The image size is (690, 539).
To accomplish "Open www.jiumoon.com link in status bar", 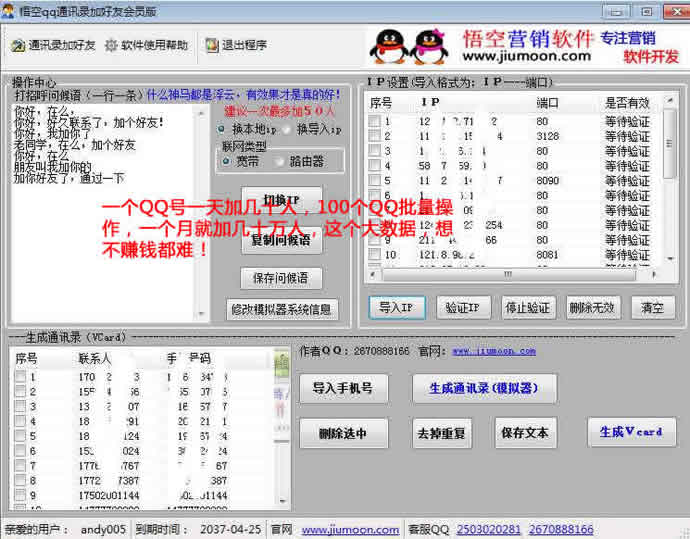I will tap(350, 529).
